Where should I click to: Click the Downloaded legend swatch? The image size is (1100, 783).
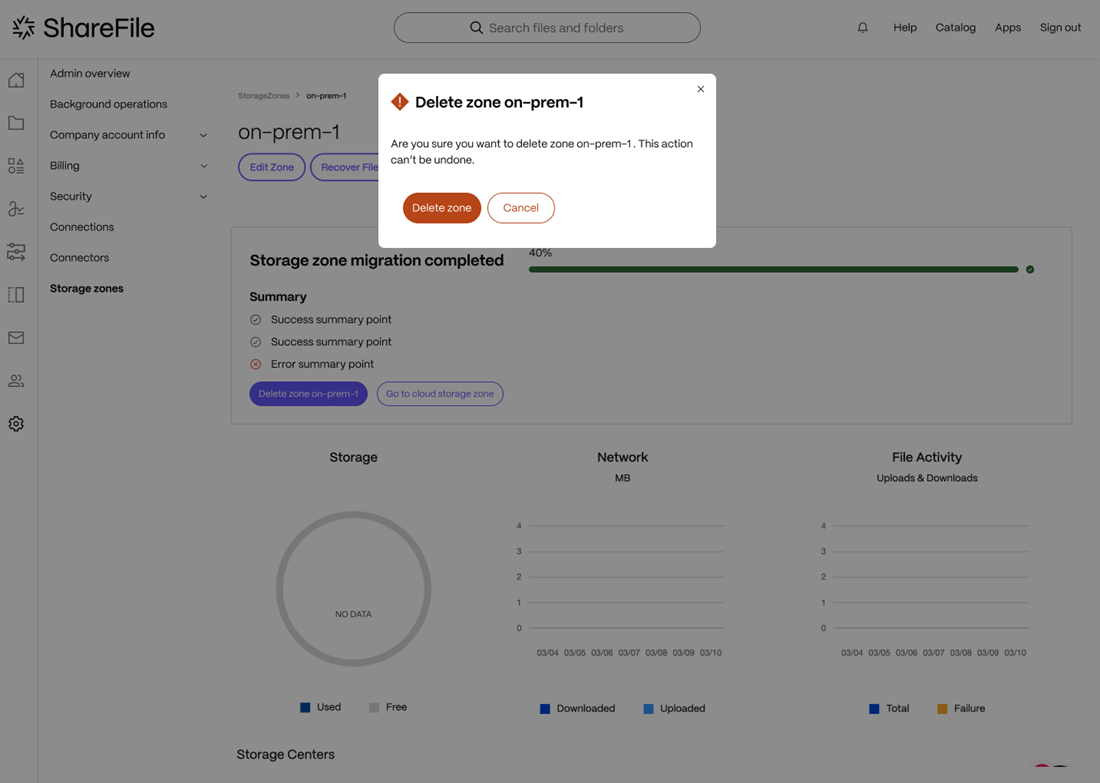pos(545,709)
